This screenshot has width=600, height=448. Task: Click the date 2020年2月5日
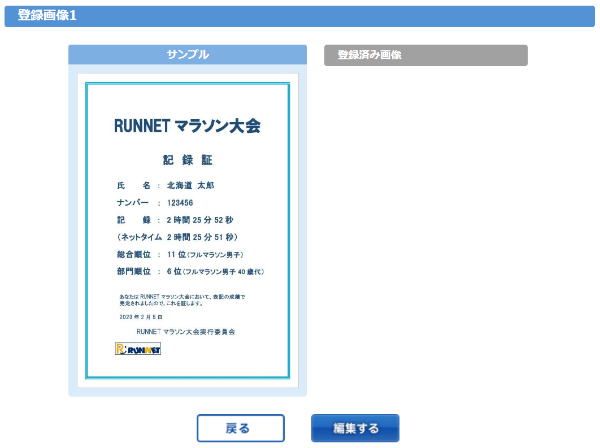click(x=140, y=316)
